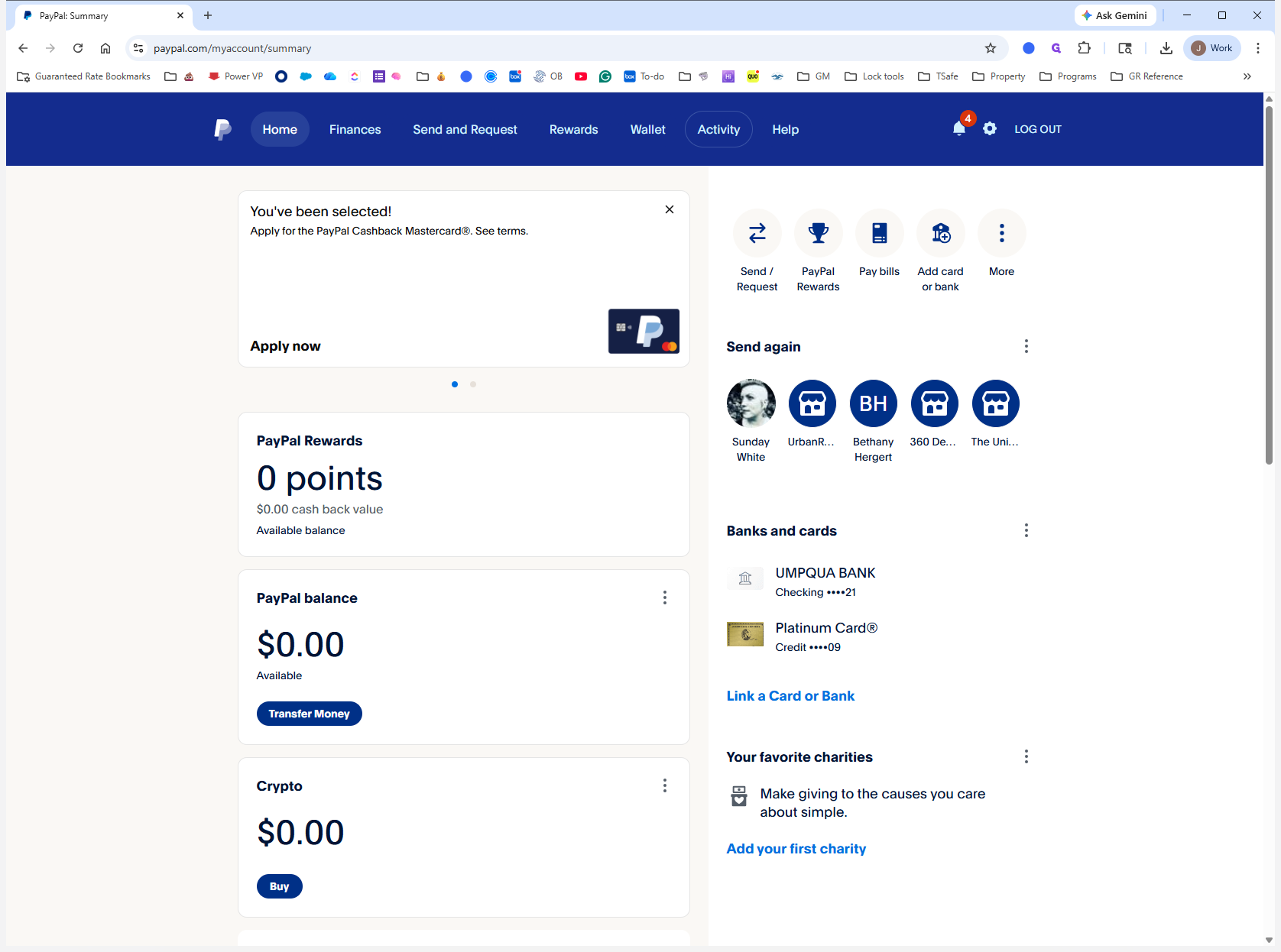1281x952 pixels.
Task: Open Banks and cards options menu
Action: coord(1026,530)
